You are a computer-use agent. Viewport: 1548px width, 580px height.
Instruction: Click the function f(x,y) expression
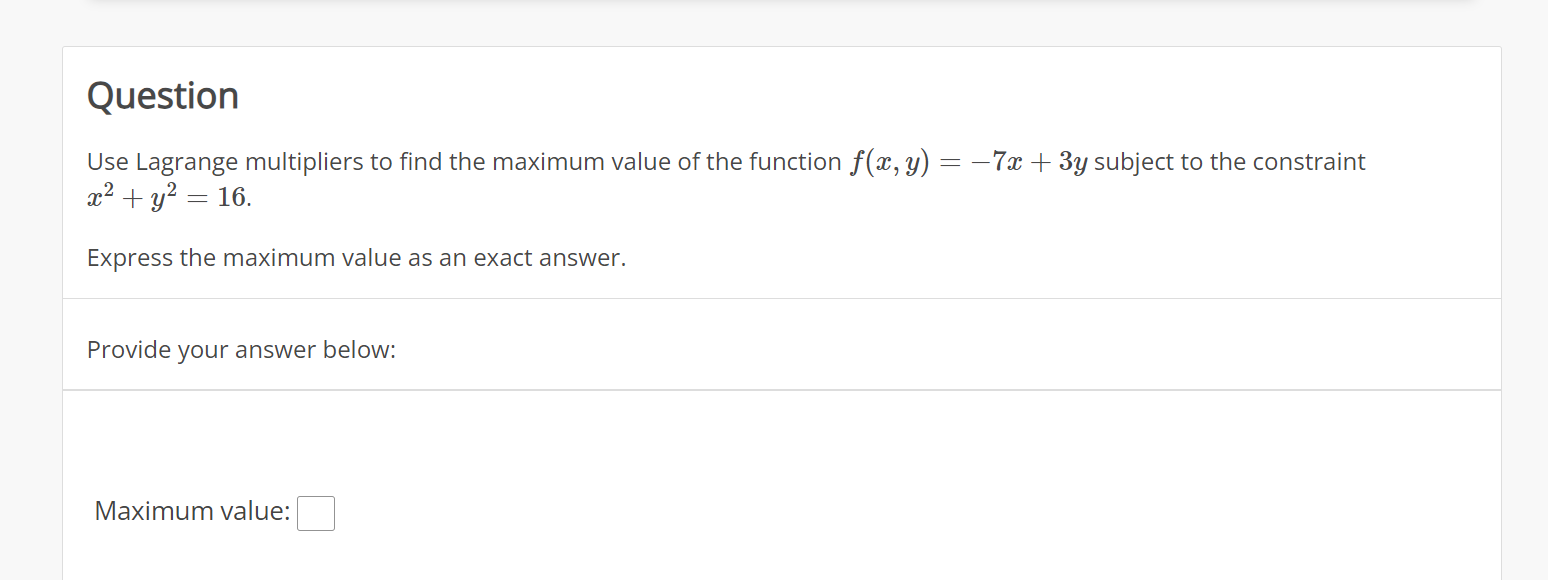pyautogui.click(x=891, y=161)
